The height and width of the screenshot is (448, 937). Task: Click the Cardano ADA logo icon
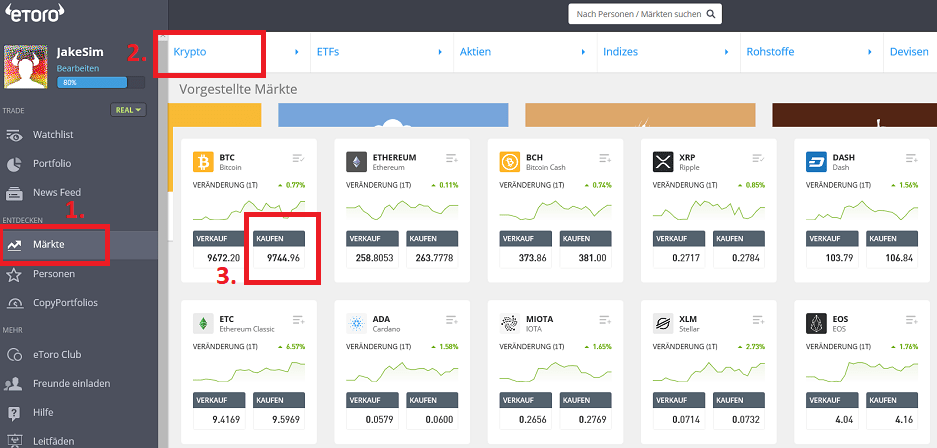(356, 323)
